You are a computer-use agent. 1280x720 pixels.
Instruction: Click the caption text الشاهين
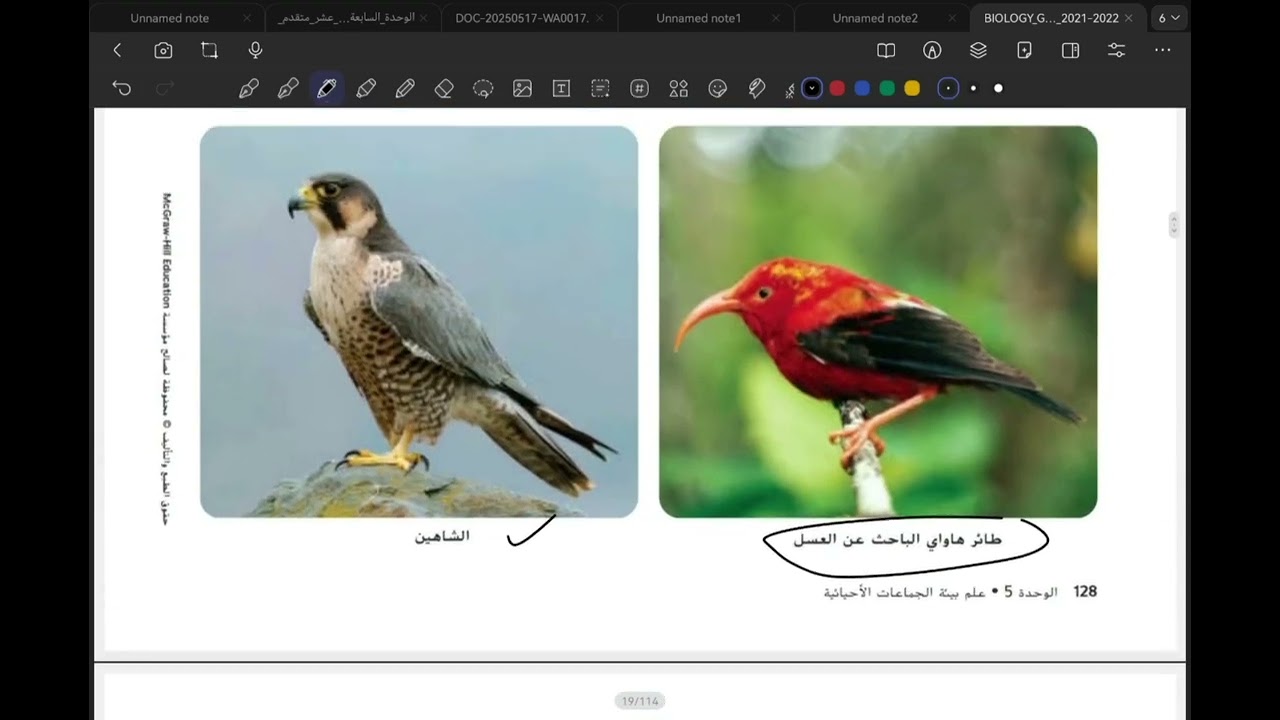[442, 536]
